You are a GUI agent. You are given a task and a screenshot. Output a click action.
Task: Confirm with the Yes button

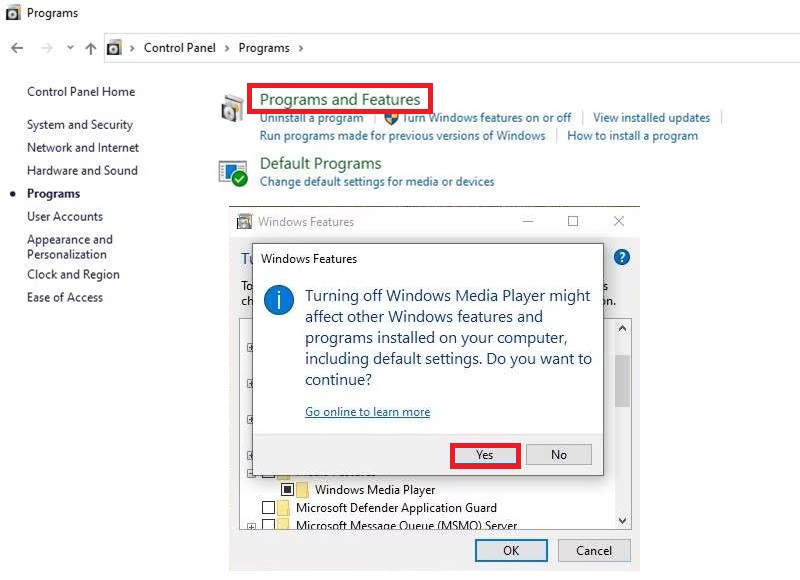(485, 455)
